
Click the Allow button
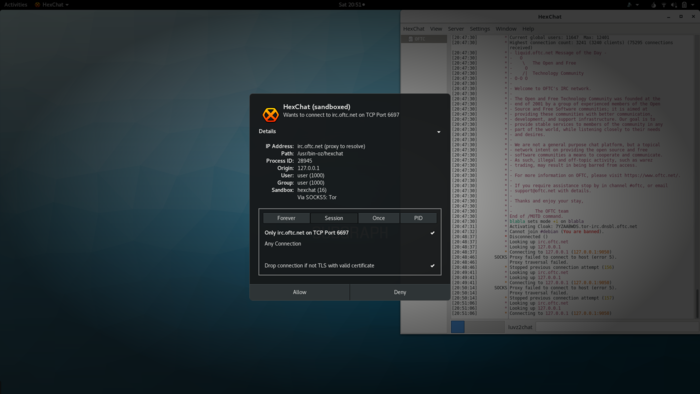[x=300, y=292]
